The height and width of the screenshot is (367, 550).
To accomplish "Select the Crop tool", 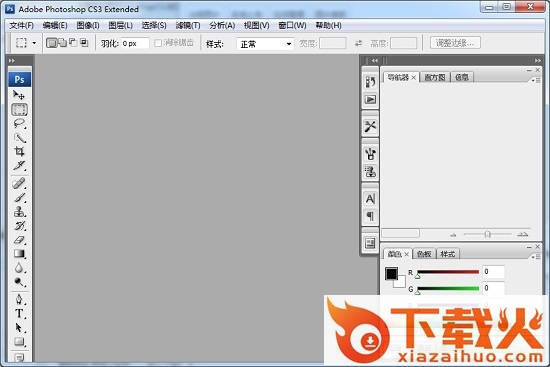I will coord(19,152).
